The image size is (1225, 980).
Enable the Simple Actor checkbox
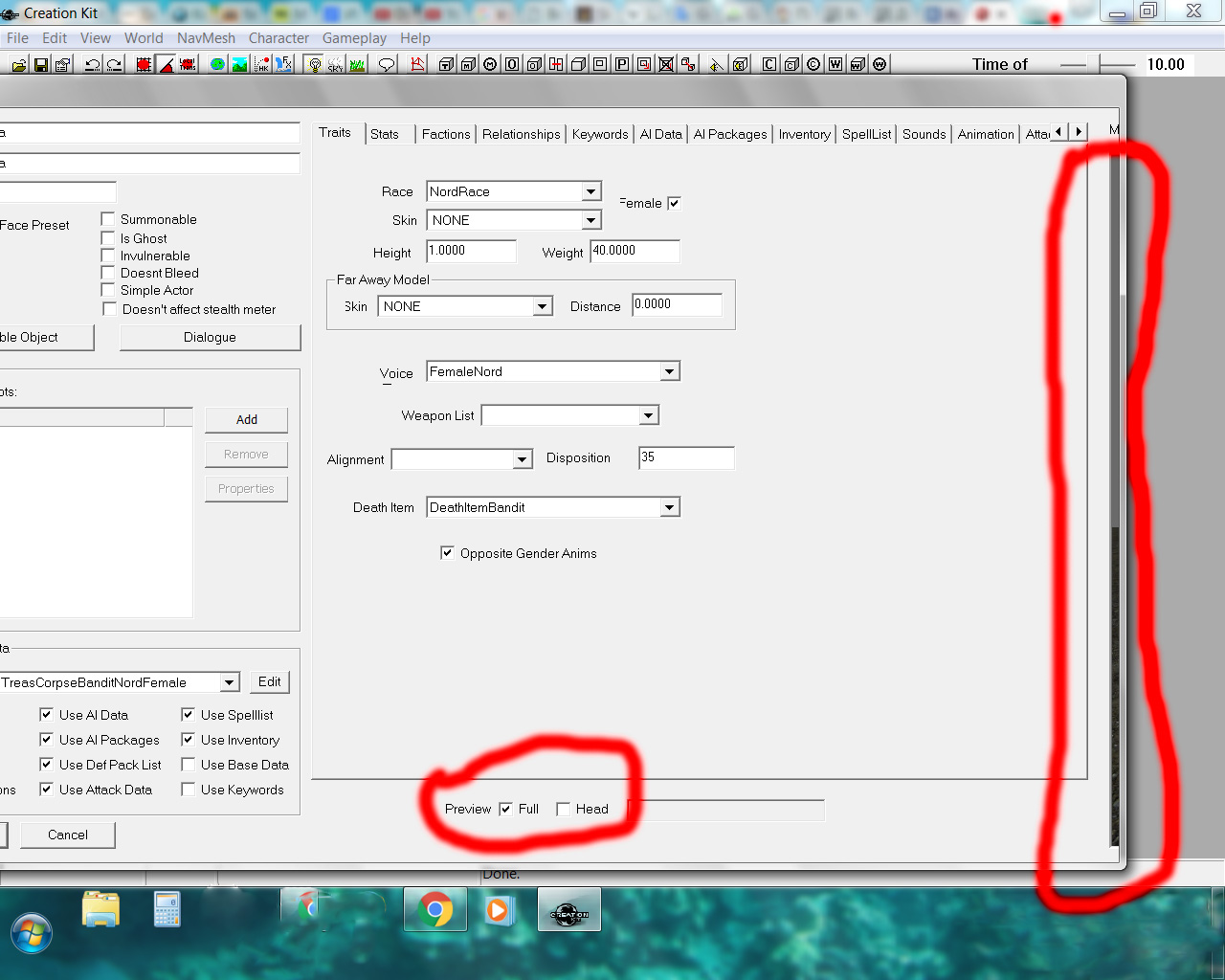(108, 290)
